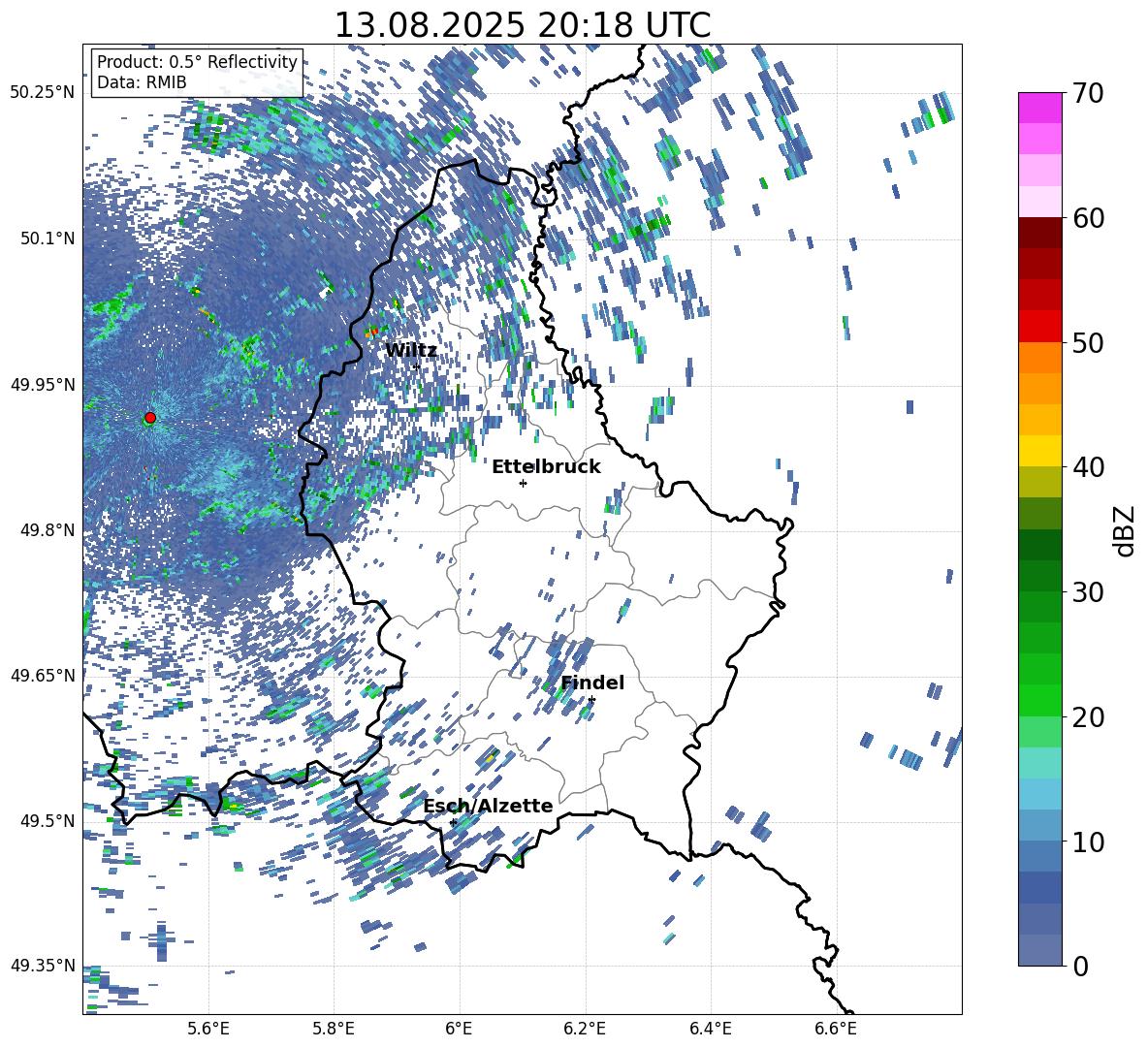The height and width of the screenshot is (1048, 1148).
Task: Click the red radar site marker dot
Action: click(x=150, y=418)
